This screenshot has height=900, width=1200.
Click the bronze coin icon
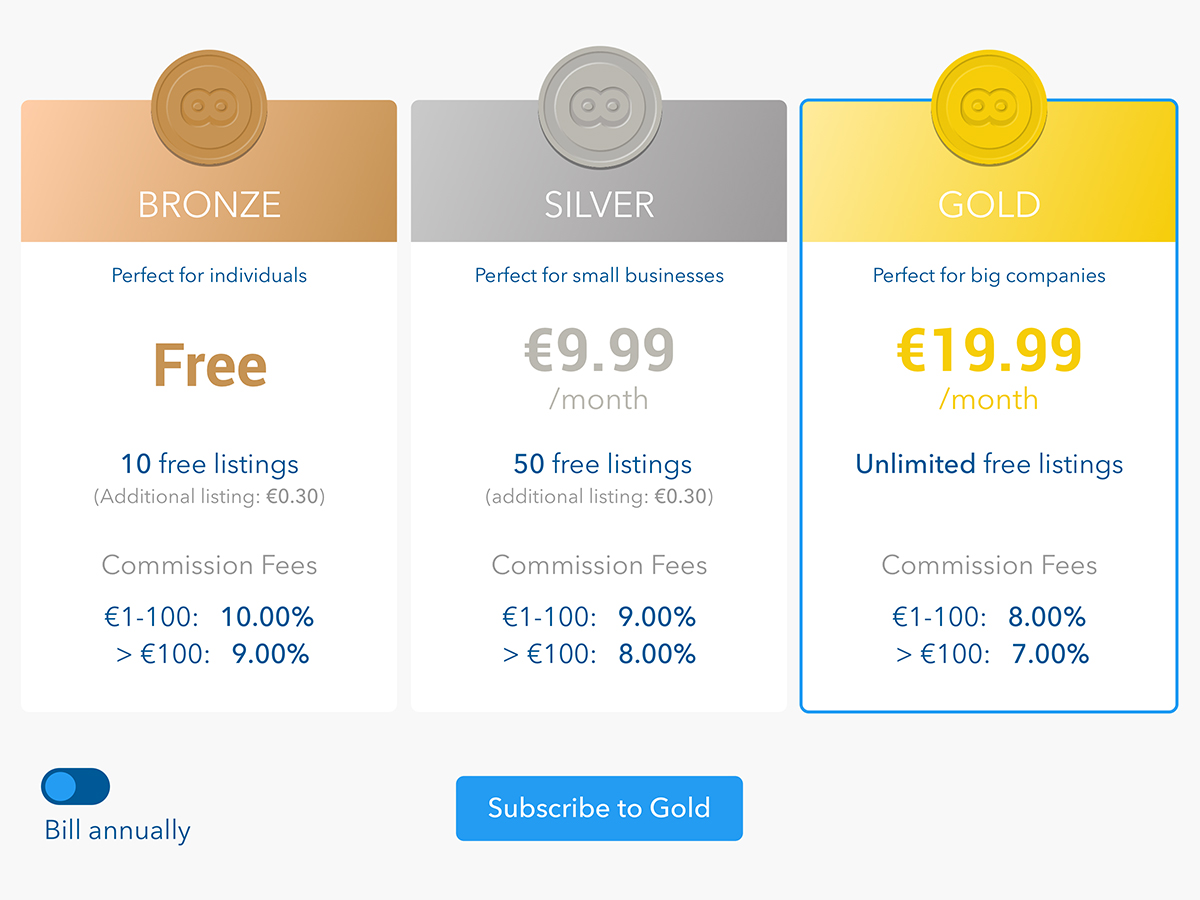pos(209,106)
